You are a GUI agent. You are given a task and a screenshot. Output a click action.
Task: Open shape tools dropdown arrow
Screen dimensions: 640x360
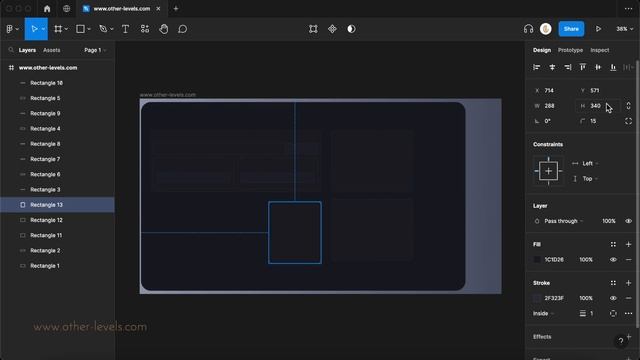[89, 29]
